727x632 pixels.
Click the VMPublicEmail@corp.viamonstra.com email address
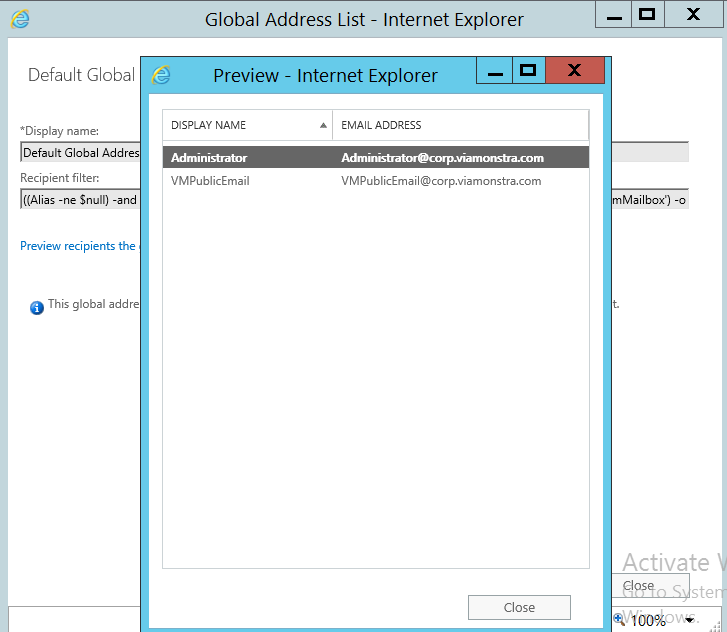point(441,181)
